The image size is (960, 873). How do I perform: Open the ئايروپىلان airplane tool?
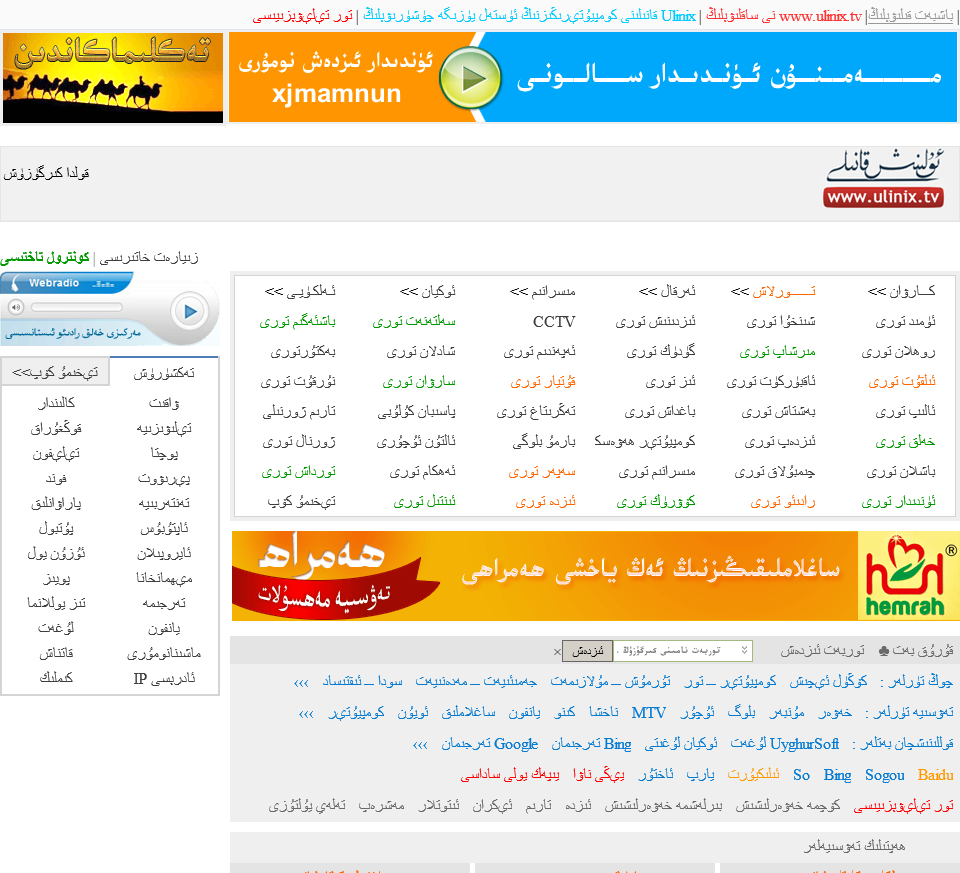click(x=164, y=553)
